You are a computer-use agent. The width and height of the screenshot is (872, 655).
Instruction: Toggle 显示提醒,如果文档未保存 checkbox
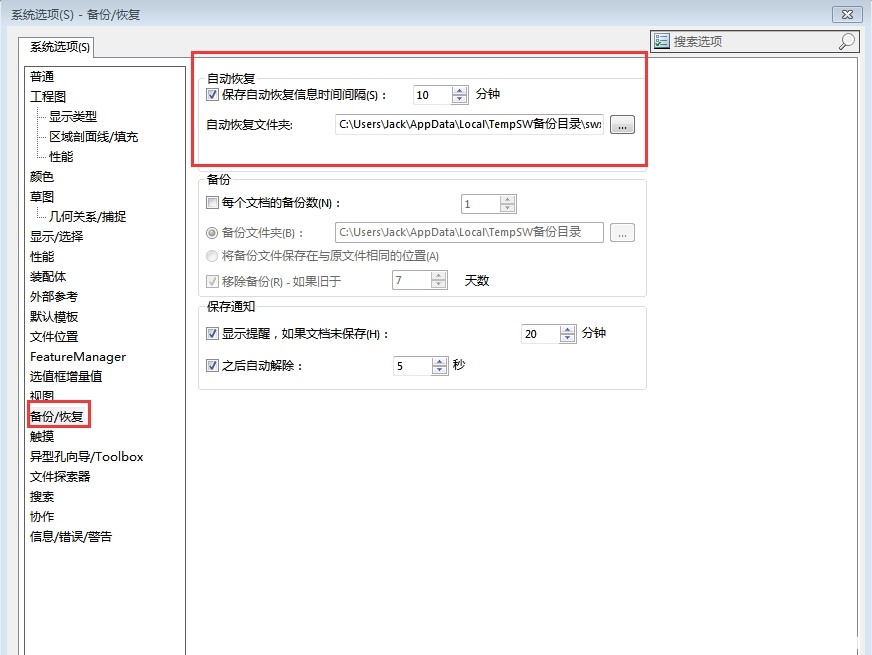coord(212,334)
